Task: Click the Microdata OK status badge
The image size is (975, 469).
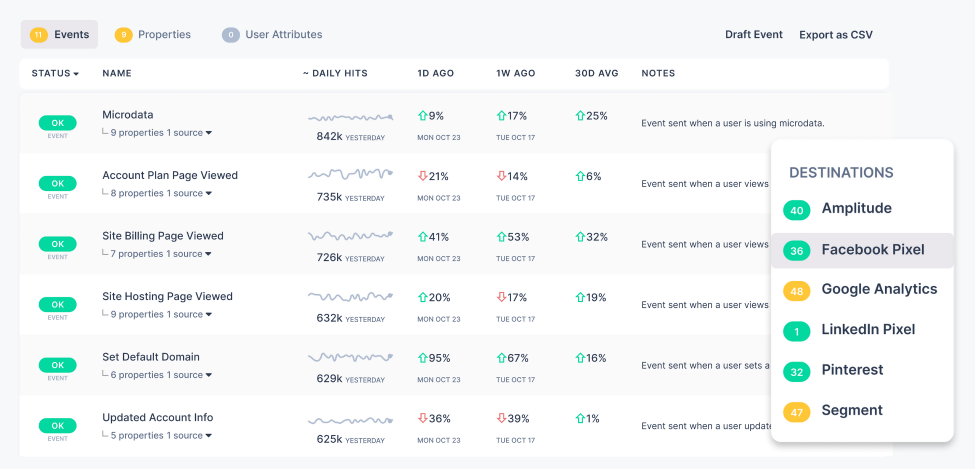Action: (57, 123)
